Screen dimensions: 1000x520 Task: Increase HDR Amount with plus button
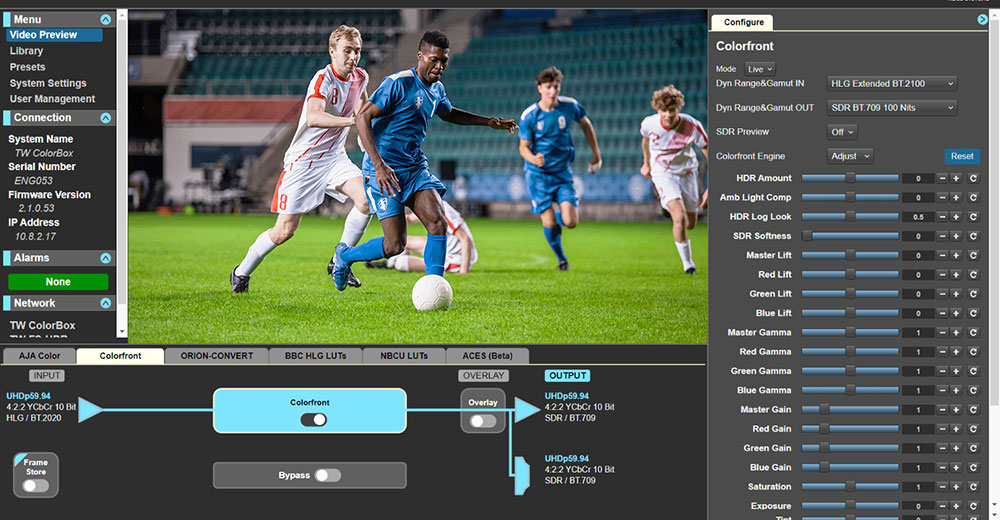pyautogui.click(x=955, y=179)
